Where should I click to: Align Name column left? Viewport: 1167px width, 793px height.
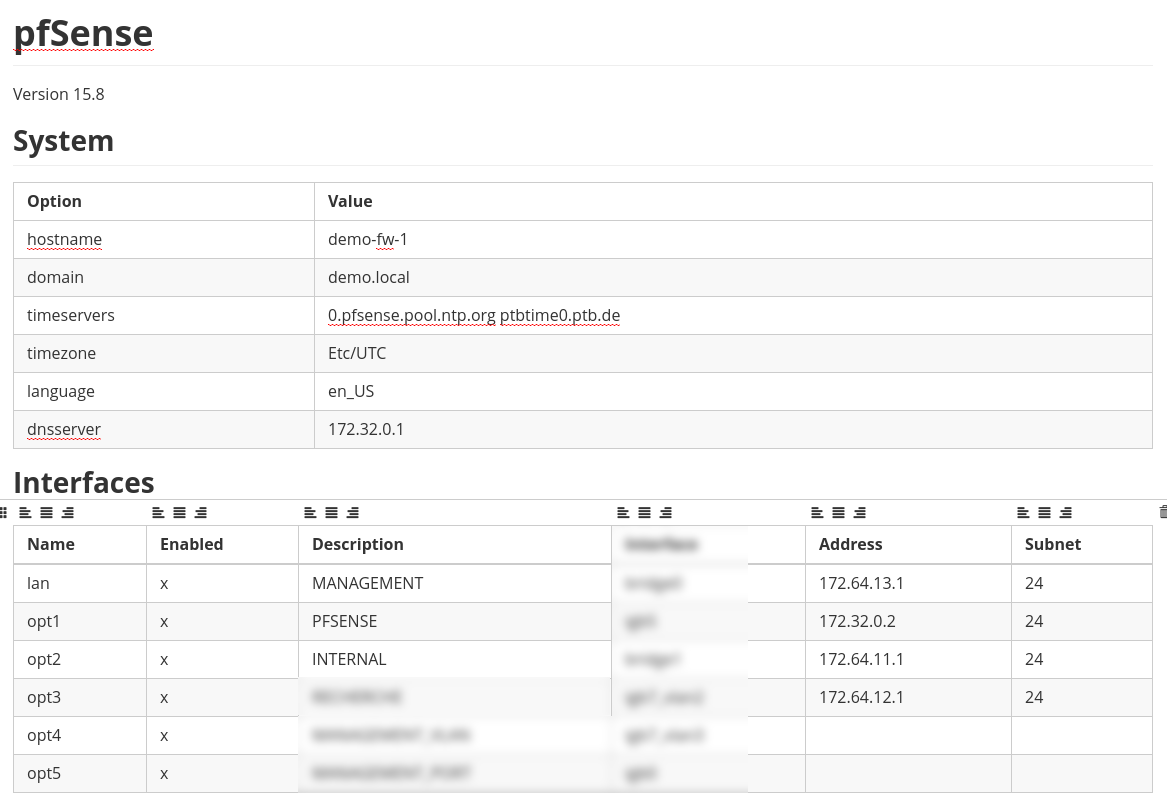point(25,512)
